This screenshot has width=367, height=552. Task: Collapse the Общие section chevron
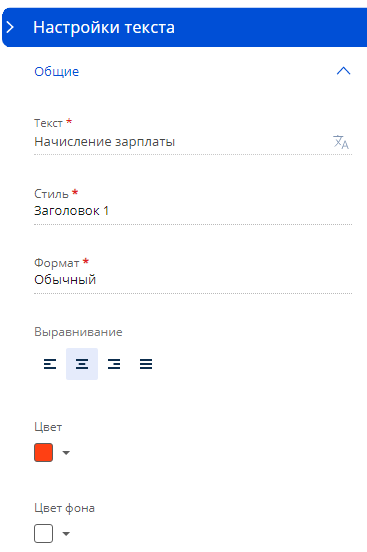(x=343, y=71)
